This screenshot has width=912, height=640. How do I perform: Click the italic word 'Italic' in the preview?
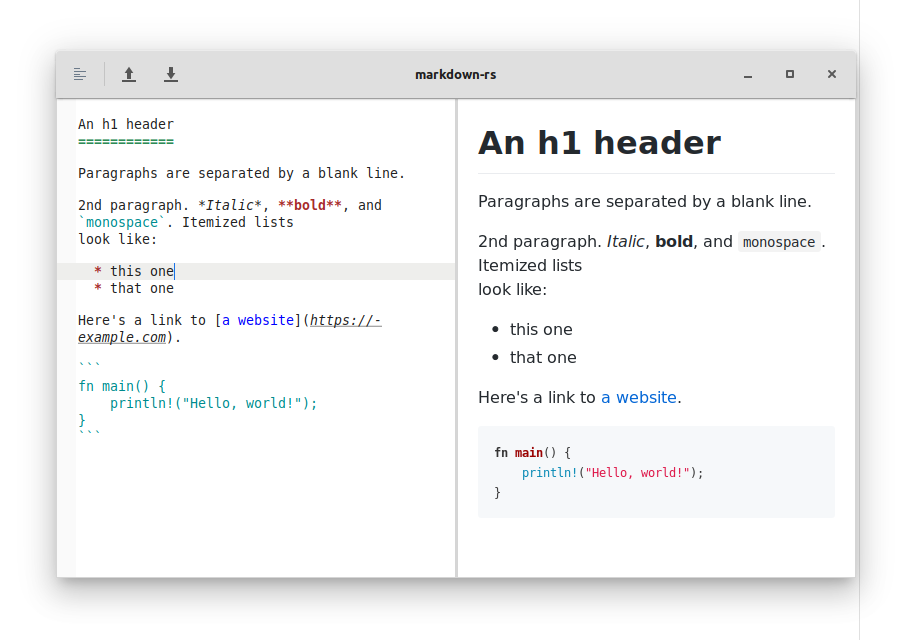625,241
